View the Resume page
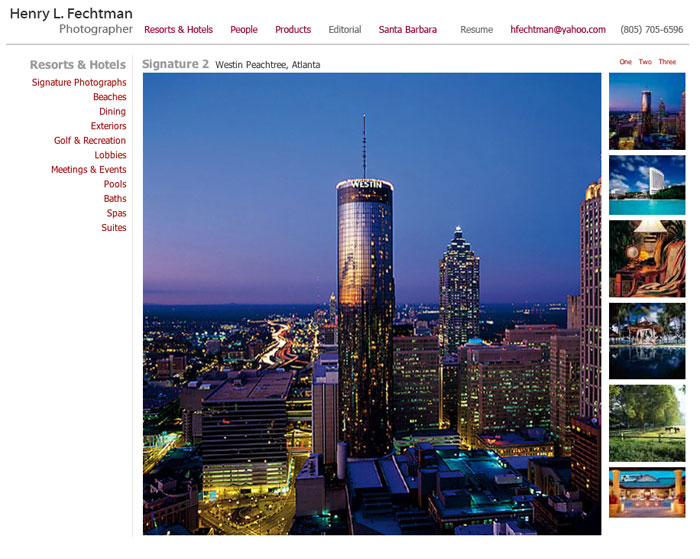 pos(476,30)
